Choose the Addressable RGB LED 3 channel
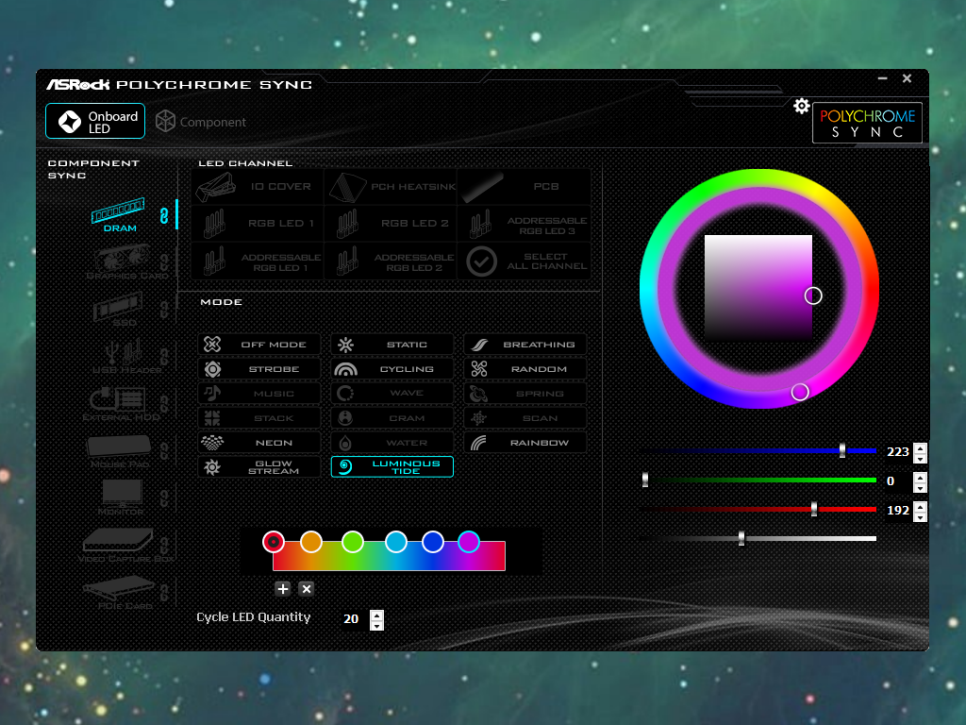 [x=524, y=224]
